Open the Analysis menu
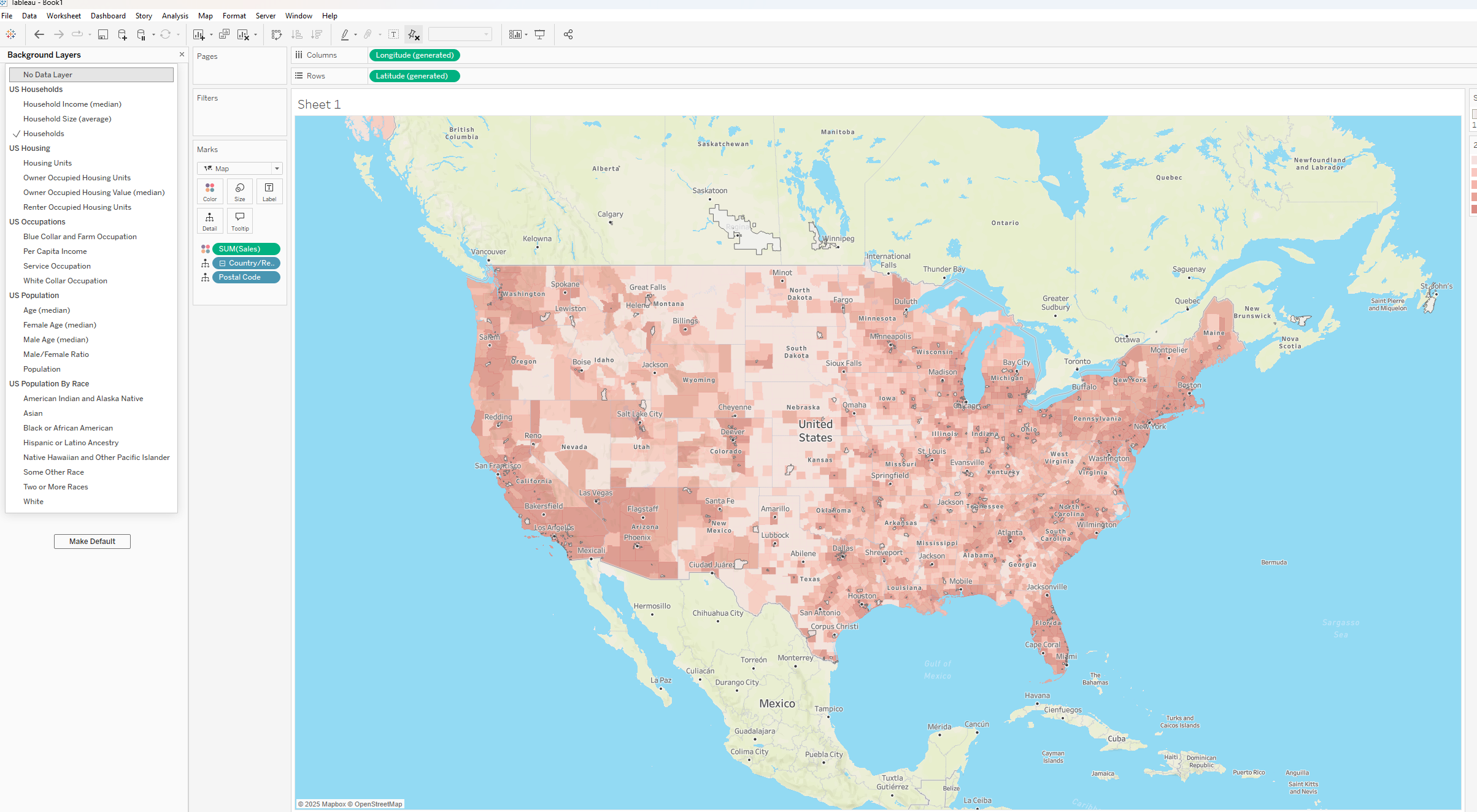1477x812 pixels. 175,16
